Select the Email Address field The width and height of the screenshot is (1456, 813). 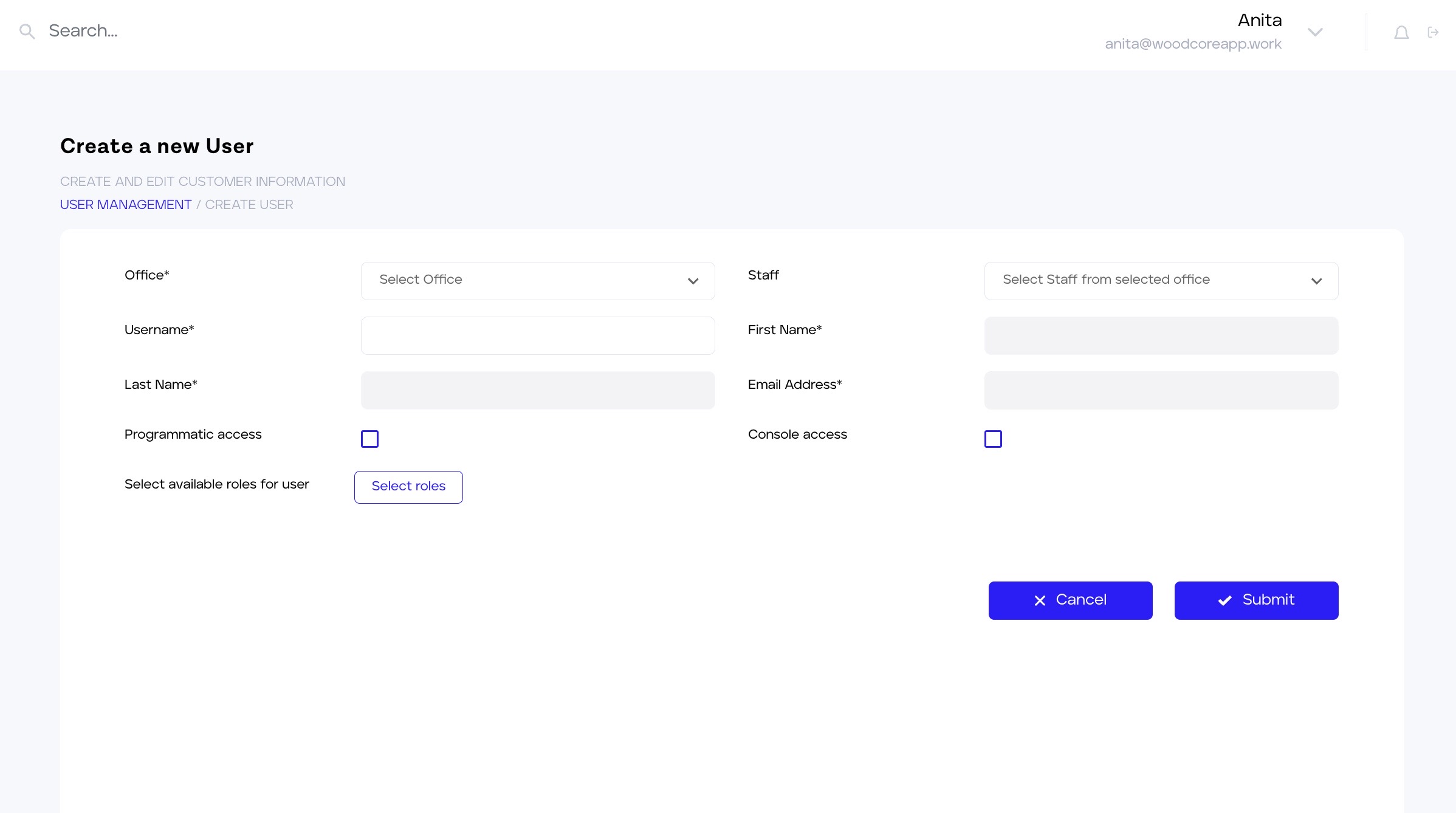(1161, 390)
